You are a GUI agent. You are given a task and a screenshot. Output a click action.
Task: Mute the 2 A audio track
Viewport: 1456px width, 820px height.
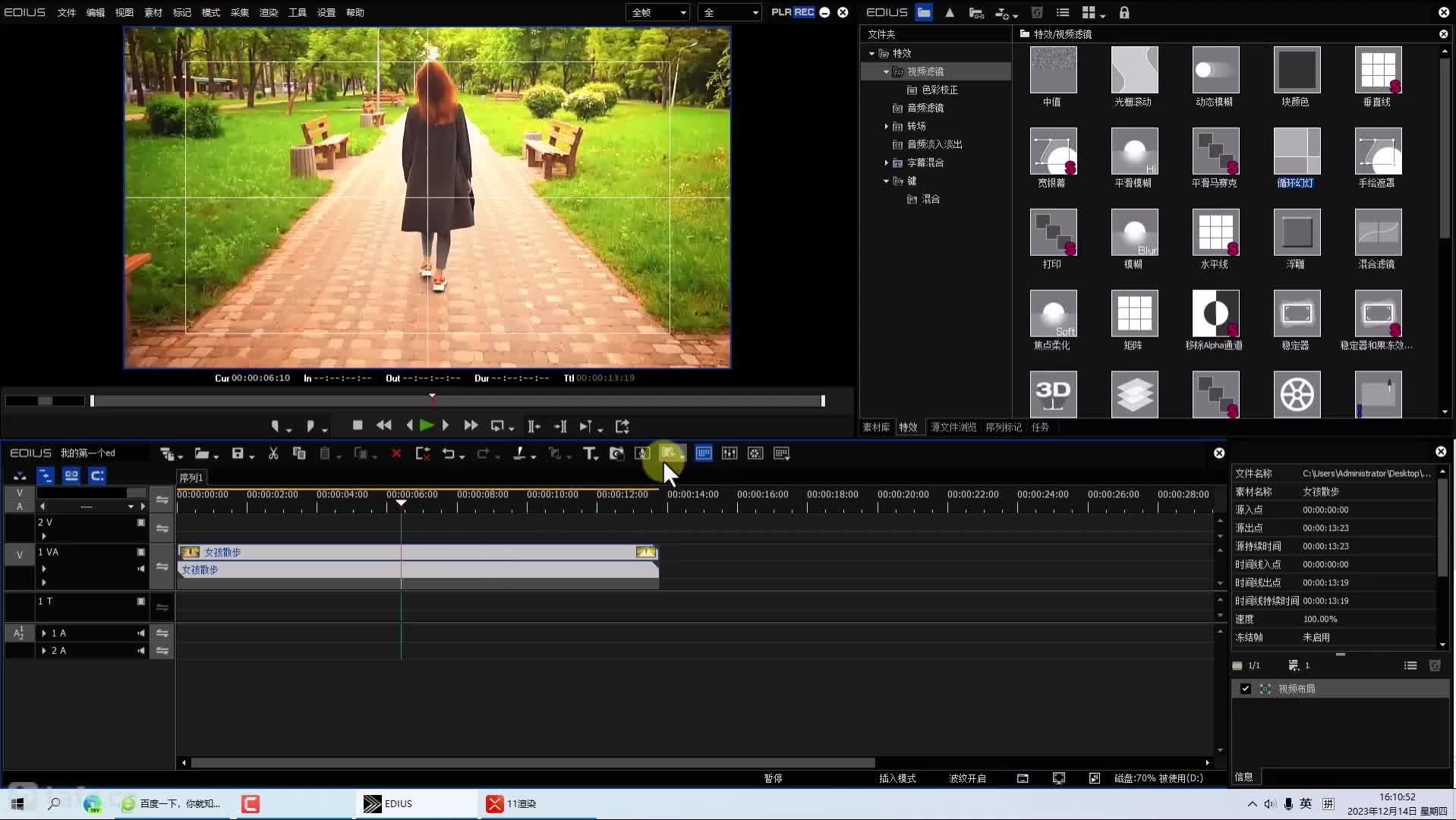click(x=141, y=651)
